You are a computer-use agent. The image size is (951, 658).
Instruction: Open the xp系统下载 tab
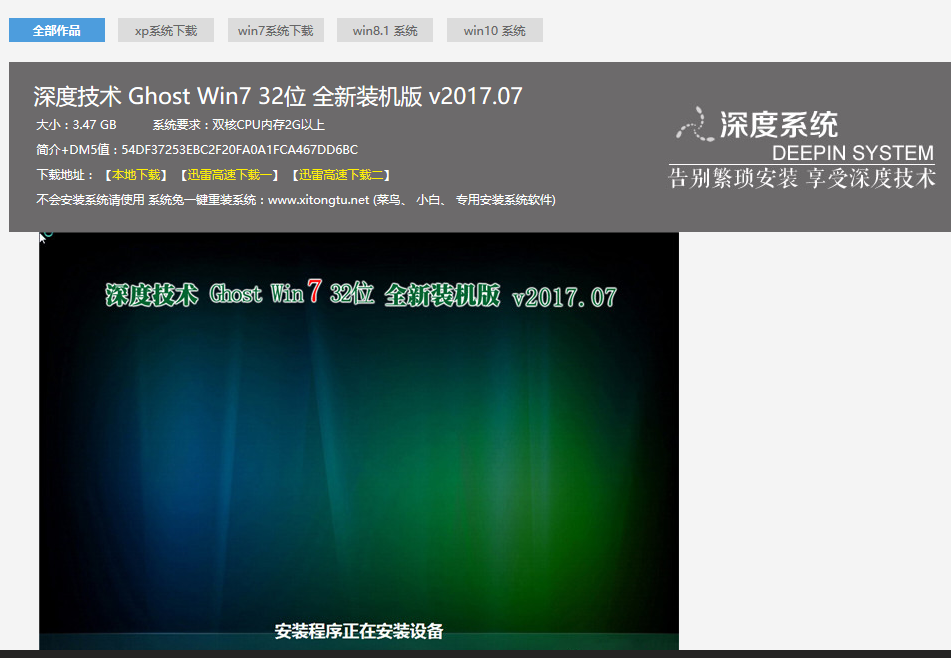pyautogui.click(x=166, y=30)
